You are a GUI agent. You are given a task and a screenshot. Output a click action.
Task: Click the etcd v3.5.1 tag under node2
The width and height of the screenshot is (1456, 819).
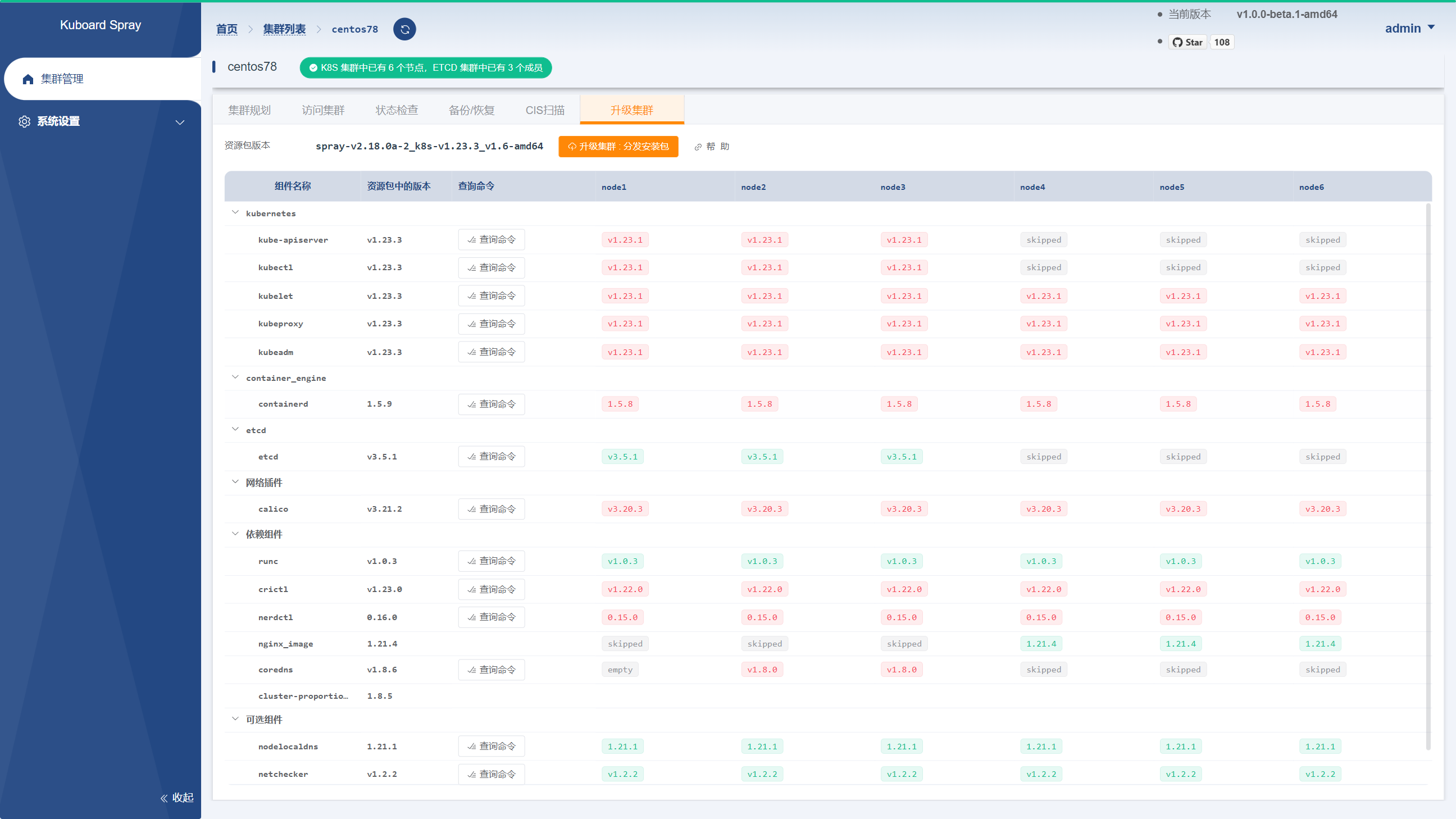pos(762,457)
